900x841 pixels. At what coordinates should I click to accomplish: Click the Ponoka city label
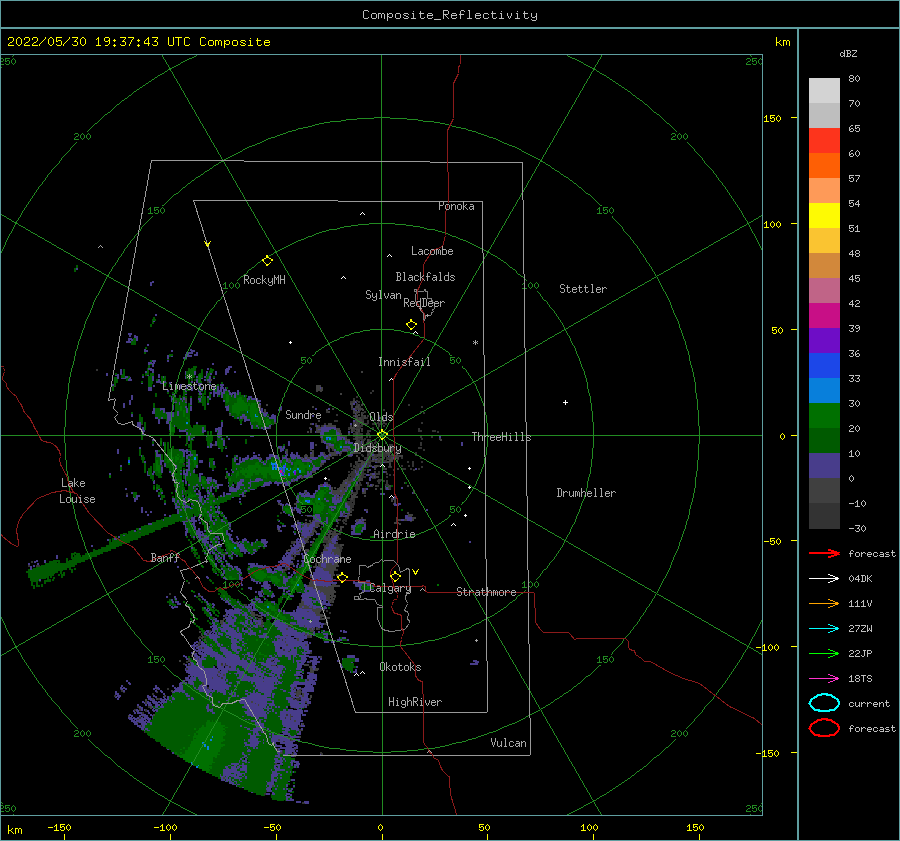point(456,206)
